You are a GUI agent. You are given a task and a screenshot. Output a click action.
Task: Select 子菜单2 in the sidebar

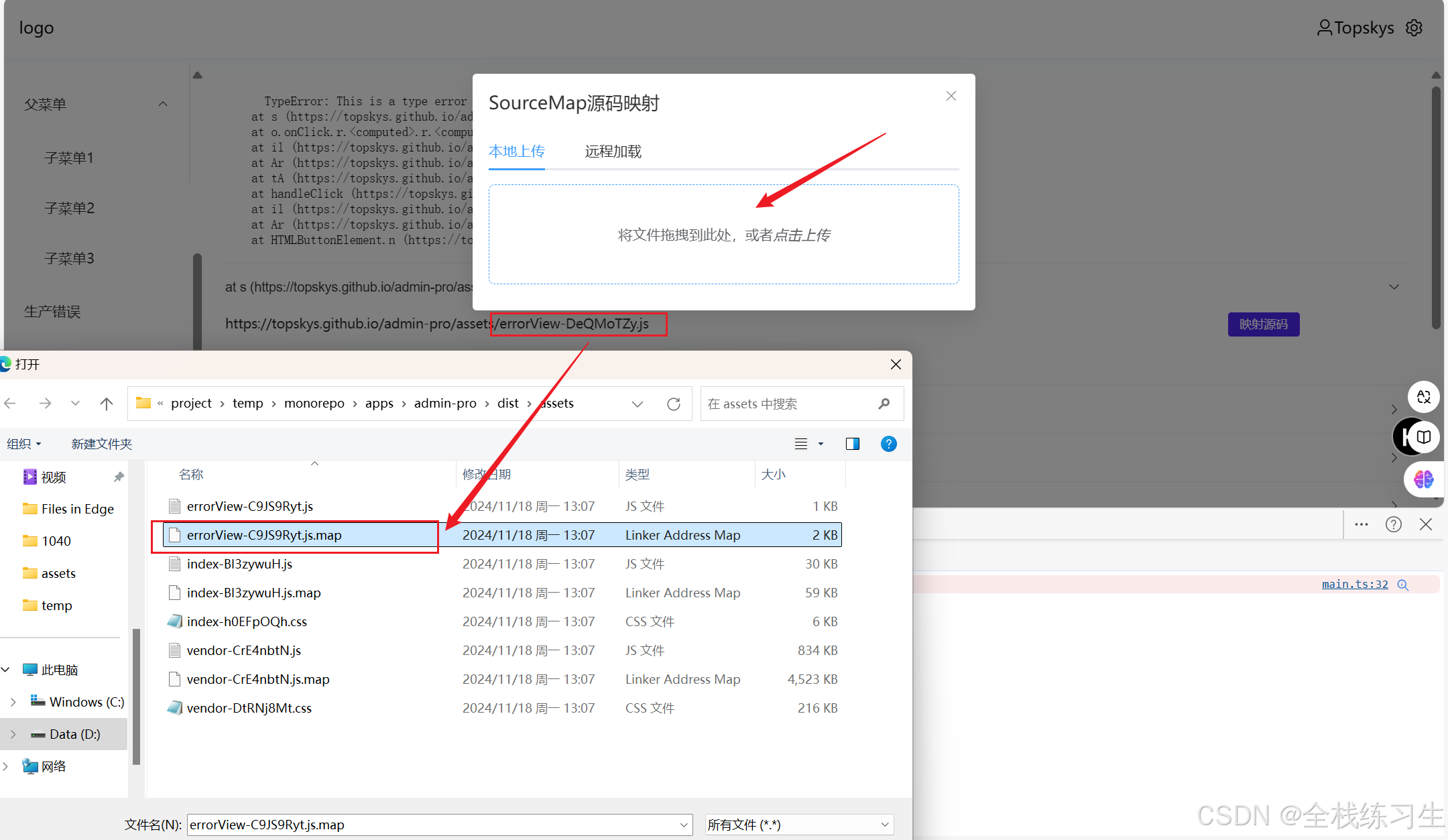click(x=69, y=208)
